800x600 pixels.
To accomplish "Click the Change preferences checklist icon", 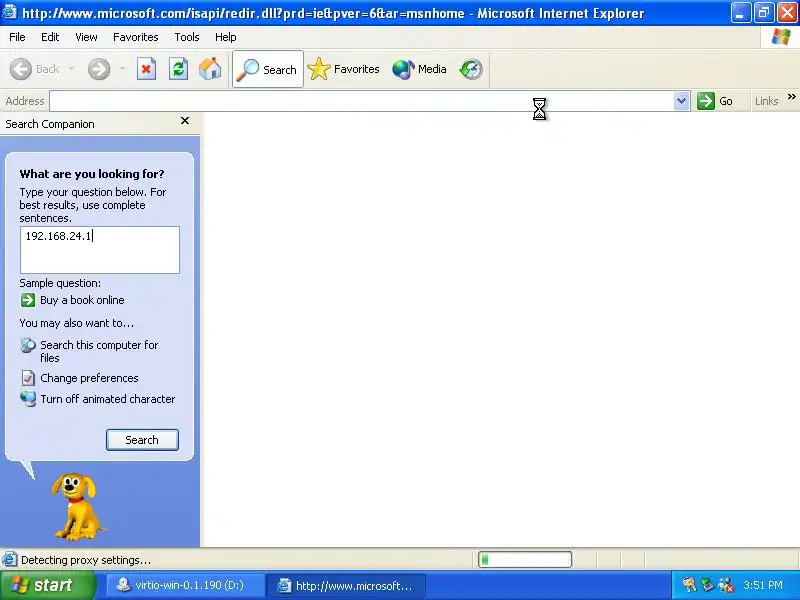I will tap(28, 378).
